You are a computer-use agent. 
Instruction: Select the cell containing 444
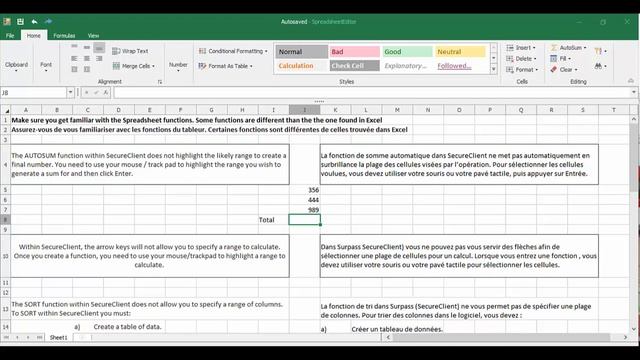pyautogui.click(x=304, y=200)
